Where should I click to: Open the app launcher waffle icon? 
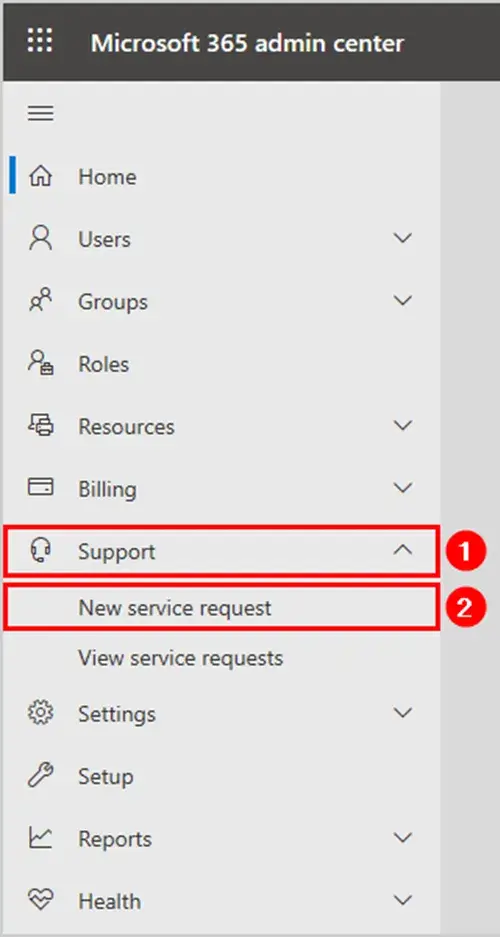pyautogui.click(x=40, y=41)
